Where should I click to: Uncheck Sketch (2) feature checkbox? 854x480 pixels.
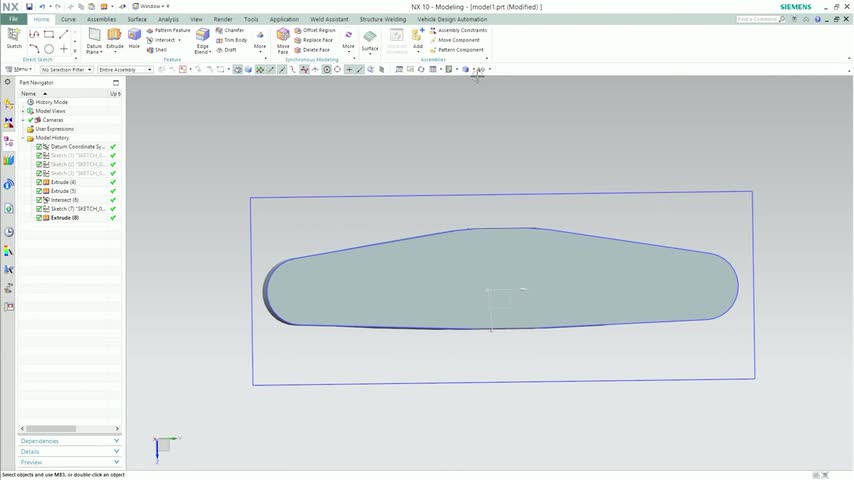pos(39,164)
